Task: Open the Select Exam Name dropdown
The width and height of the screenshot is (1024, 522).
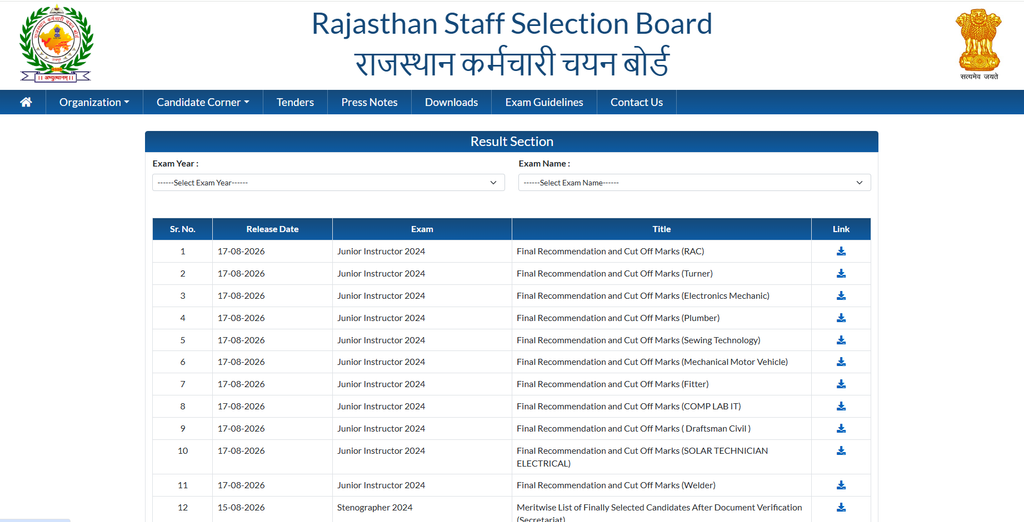Action: pos(694,183)
